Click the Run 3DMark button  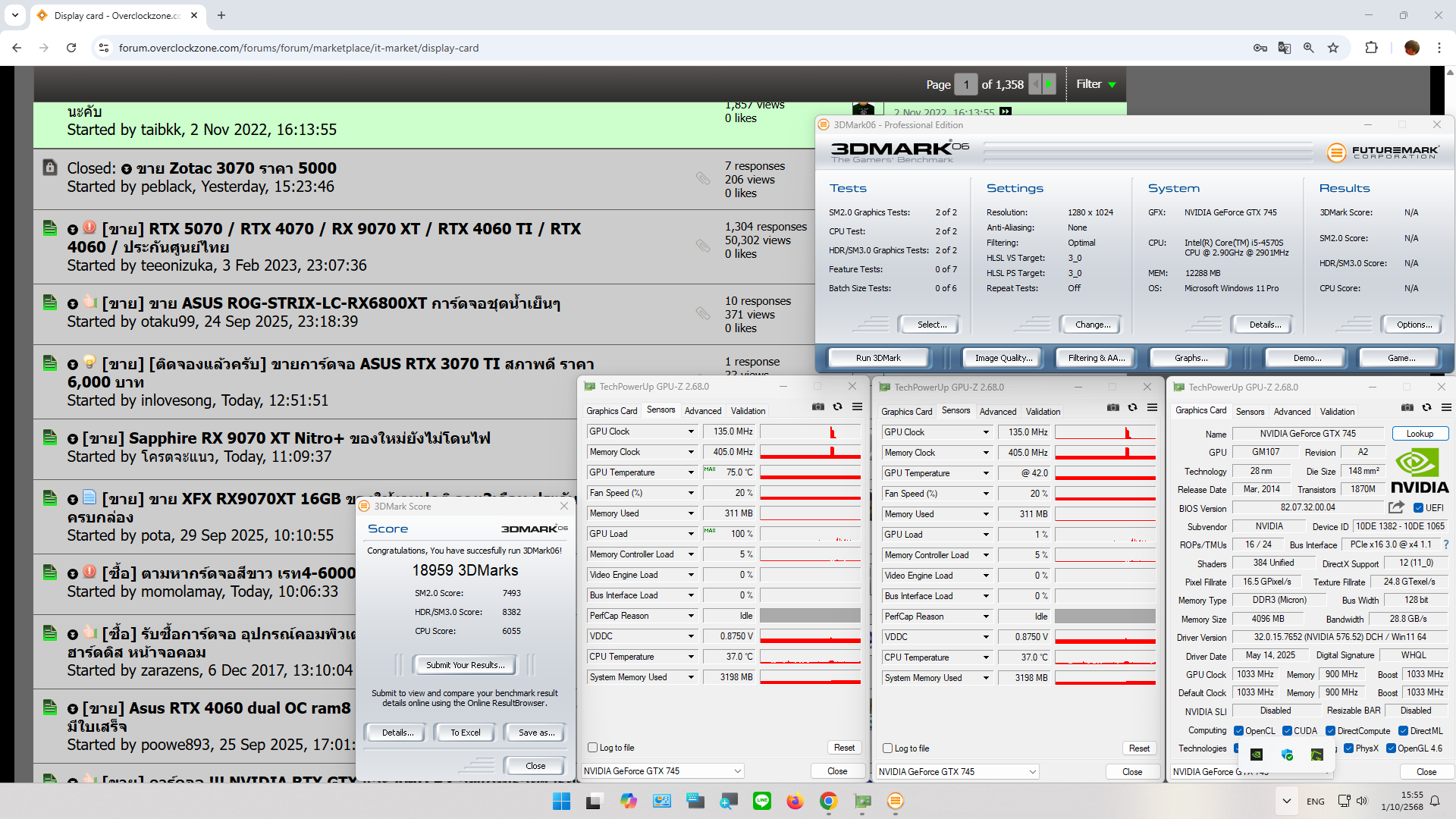pos(878,358)
